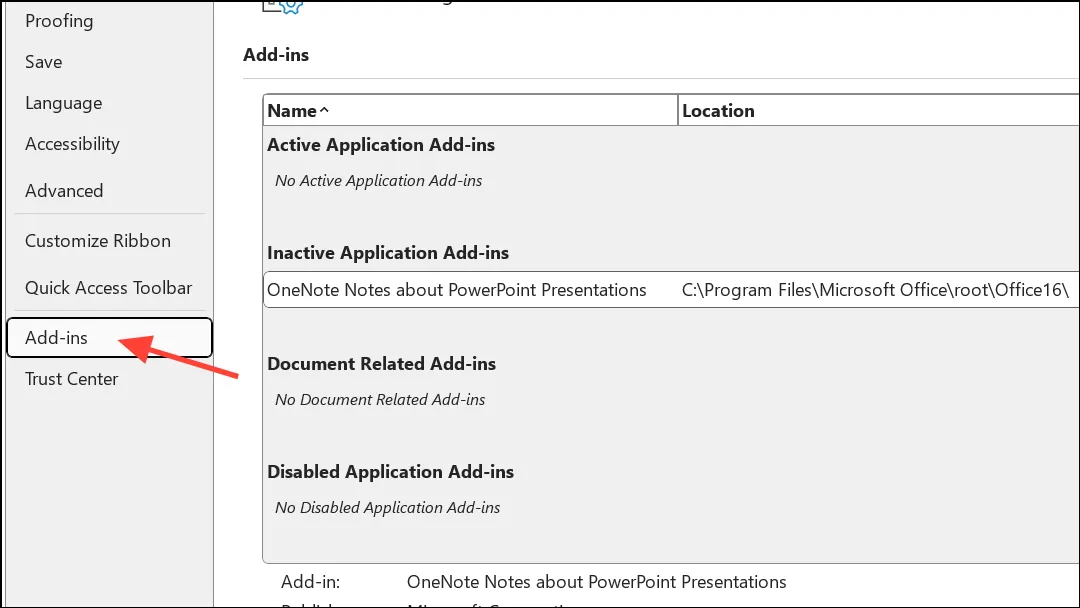
Task: Sort add-ins by the Location column header
Action: click(879, 110)
